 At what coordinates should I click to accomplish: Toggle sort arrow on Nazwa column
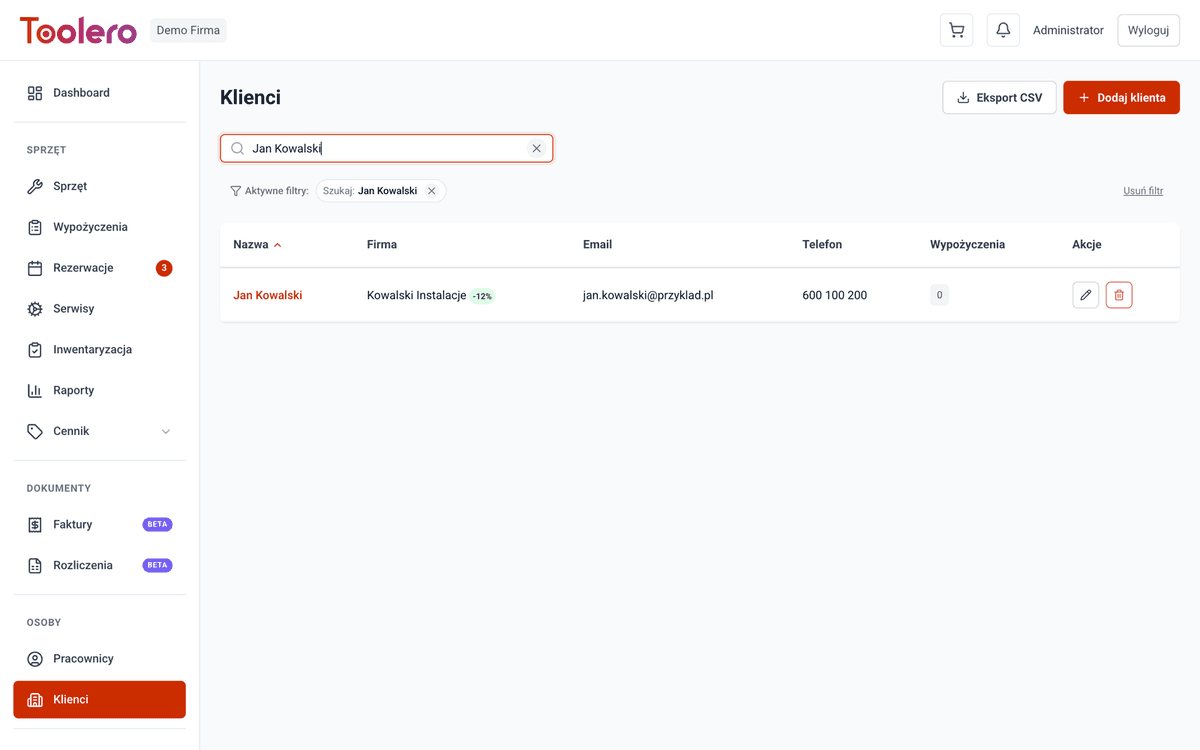click(277, 245)
